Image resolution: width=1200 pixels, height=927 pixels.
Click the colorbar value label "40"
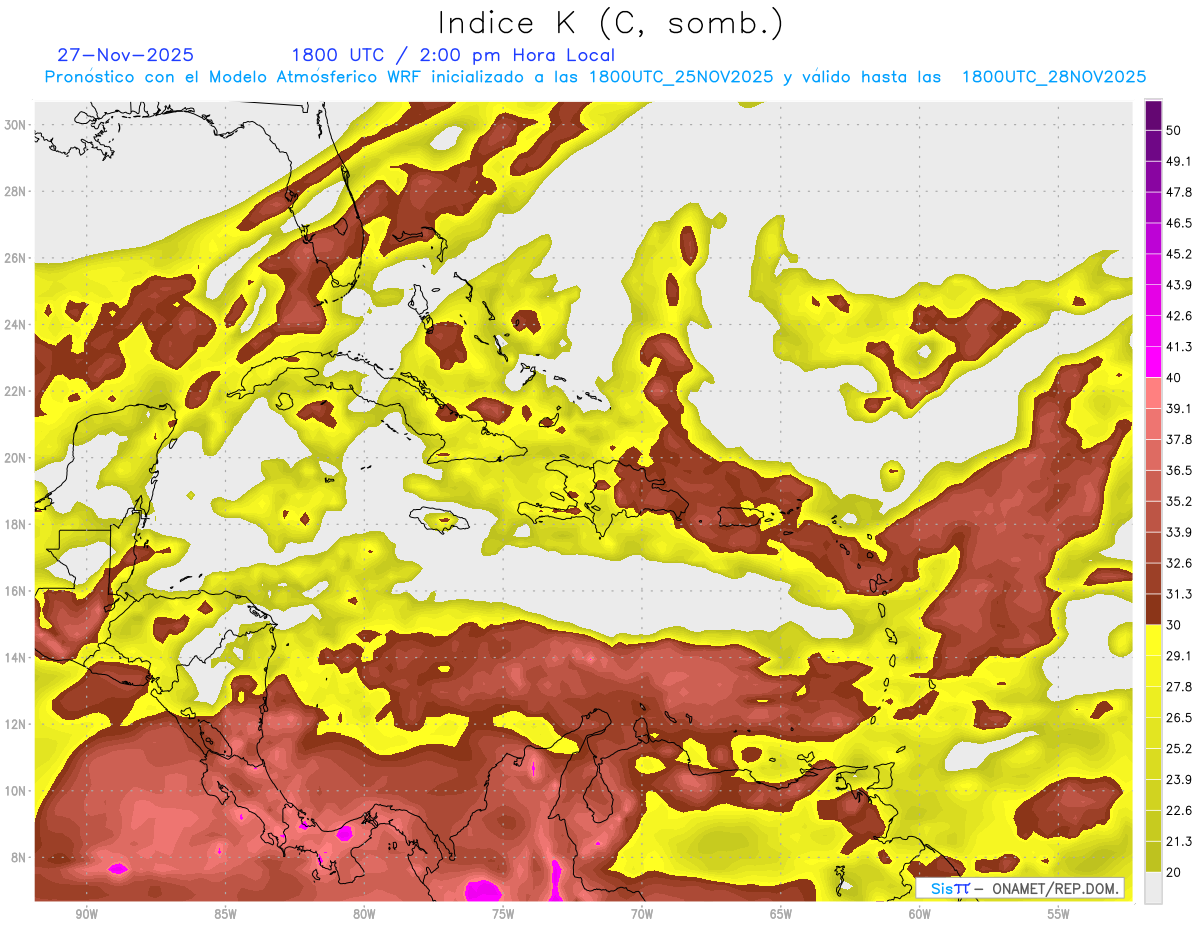1174,378
